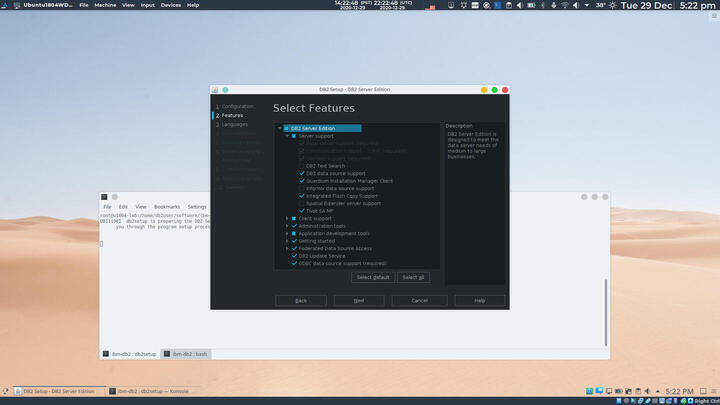The width and height of the screenshot is (720, 405).
Task: Show hidden tray icons arrow in bottom panel
Action: 658,391
